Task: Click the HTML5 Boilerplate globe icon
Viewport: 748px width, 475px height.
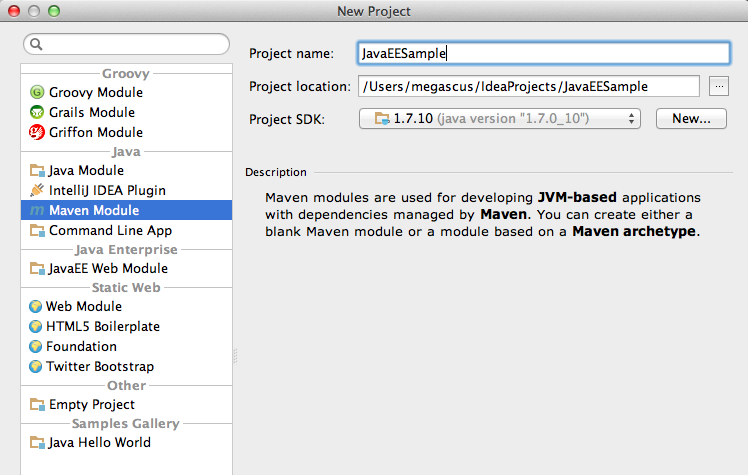Action: pos(35,326)
